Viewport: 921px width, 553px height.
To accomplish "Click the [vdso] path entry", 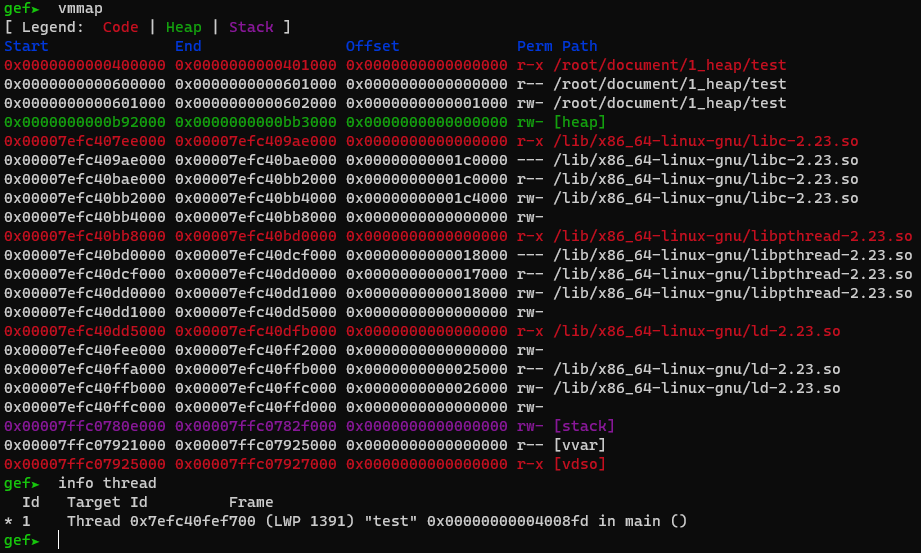I will (x=584, y=464).
